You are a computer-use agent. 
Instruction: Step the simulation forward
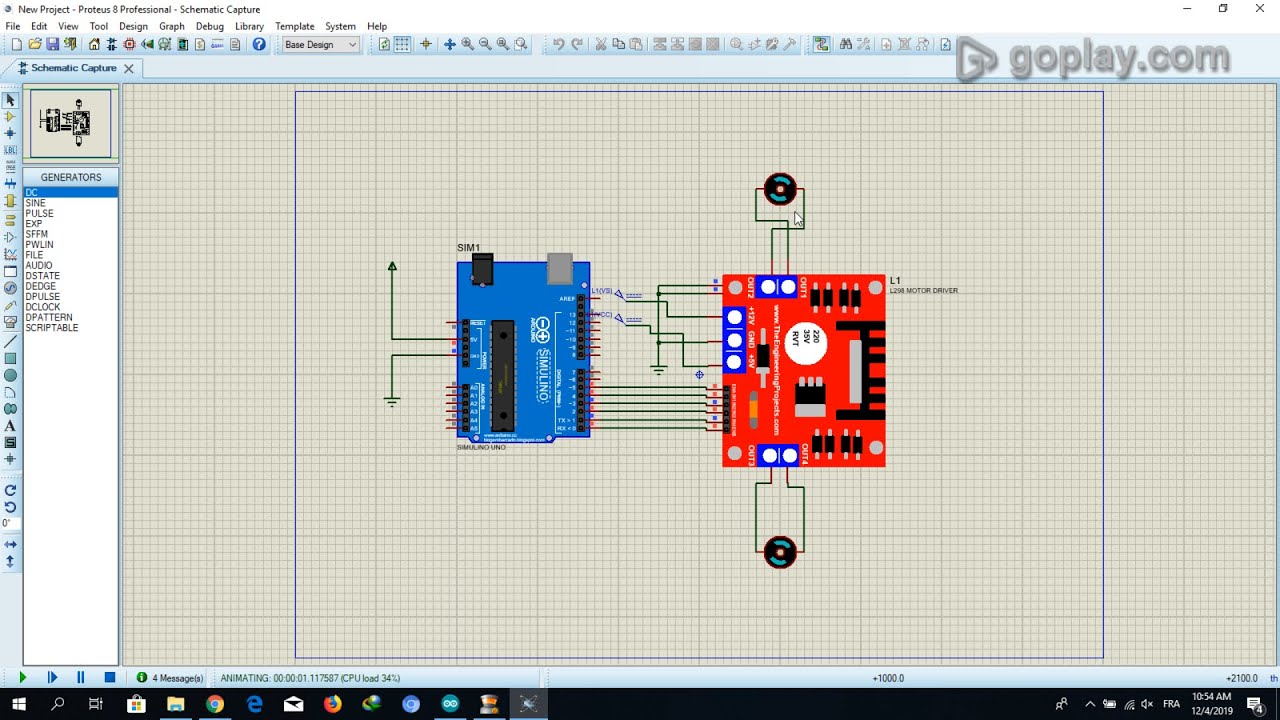52,678
